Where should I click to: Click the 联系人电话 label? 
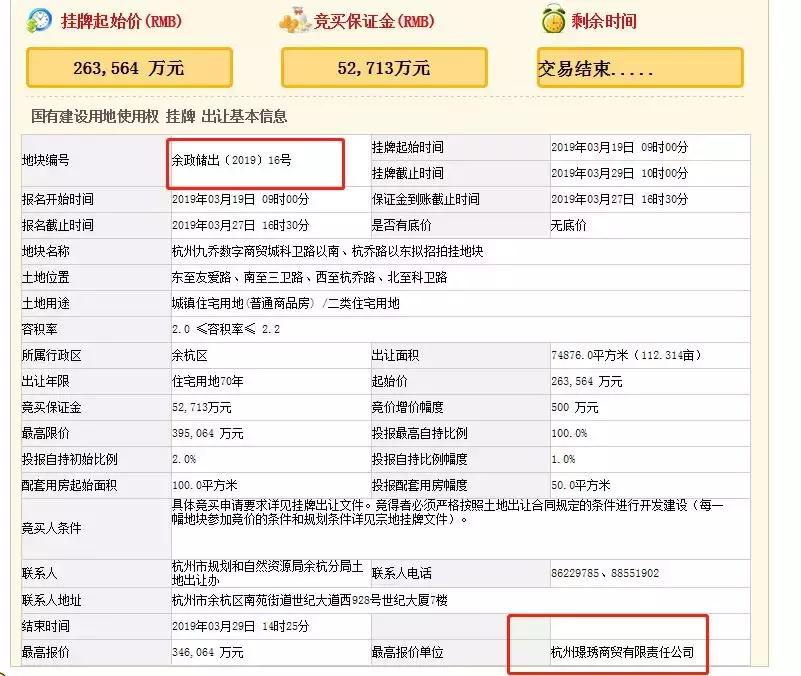(x=401, y=573)
